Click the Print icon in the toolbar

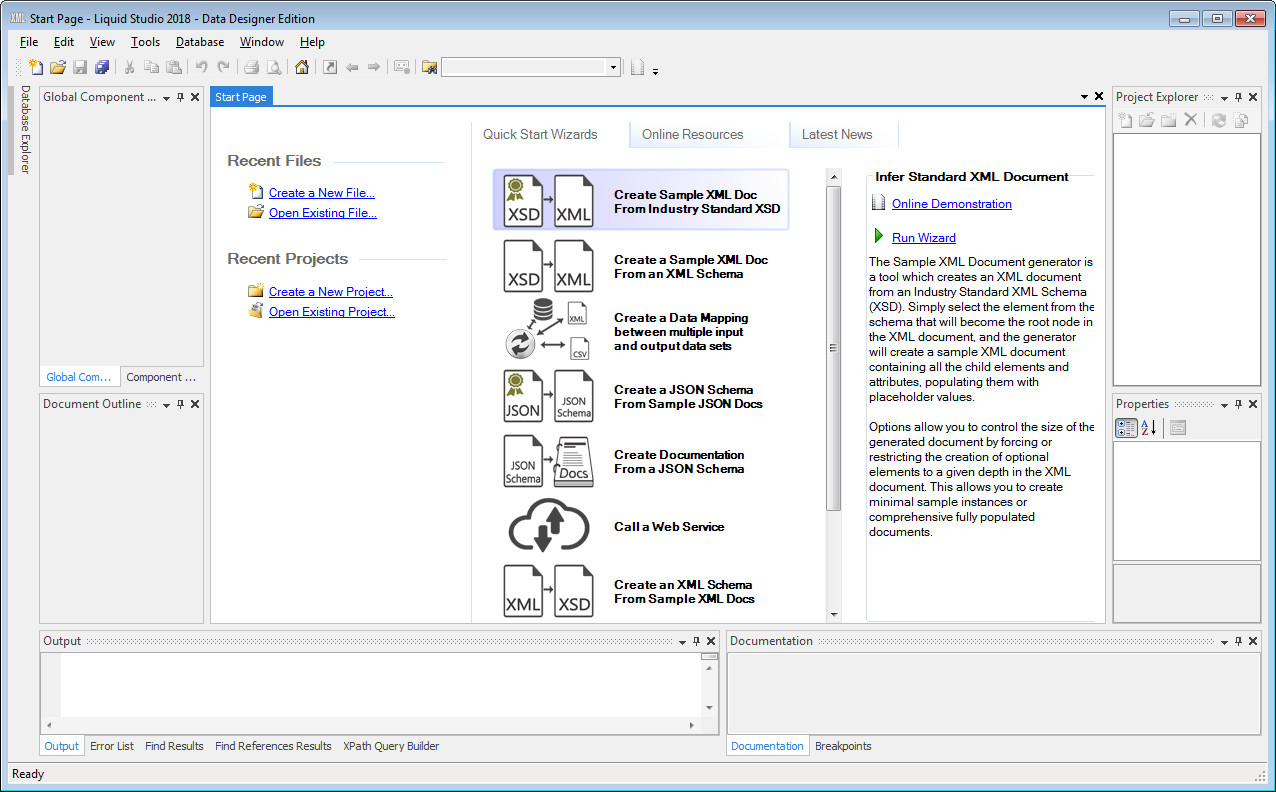pyautogui.click(x=252, y=67)
